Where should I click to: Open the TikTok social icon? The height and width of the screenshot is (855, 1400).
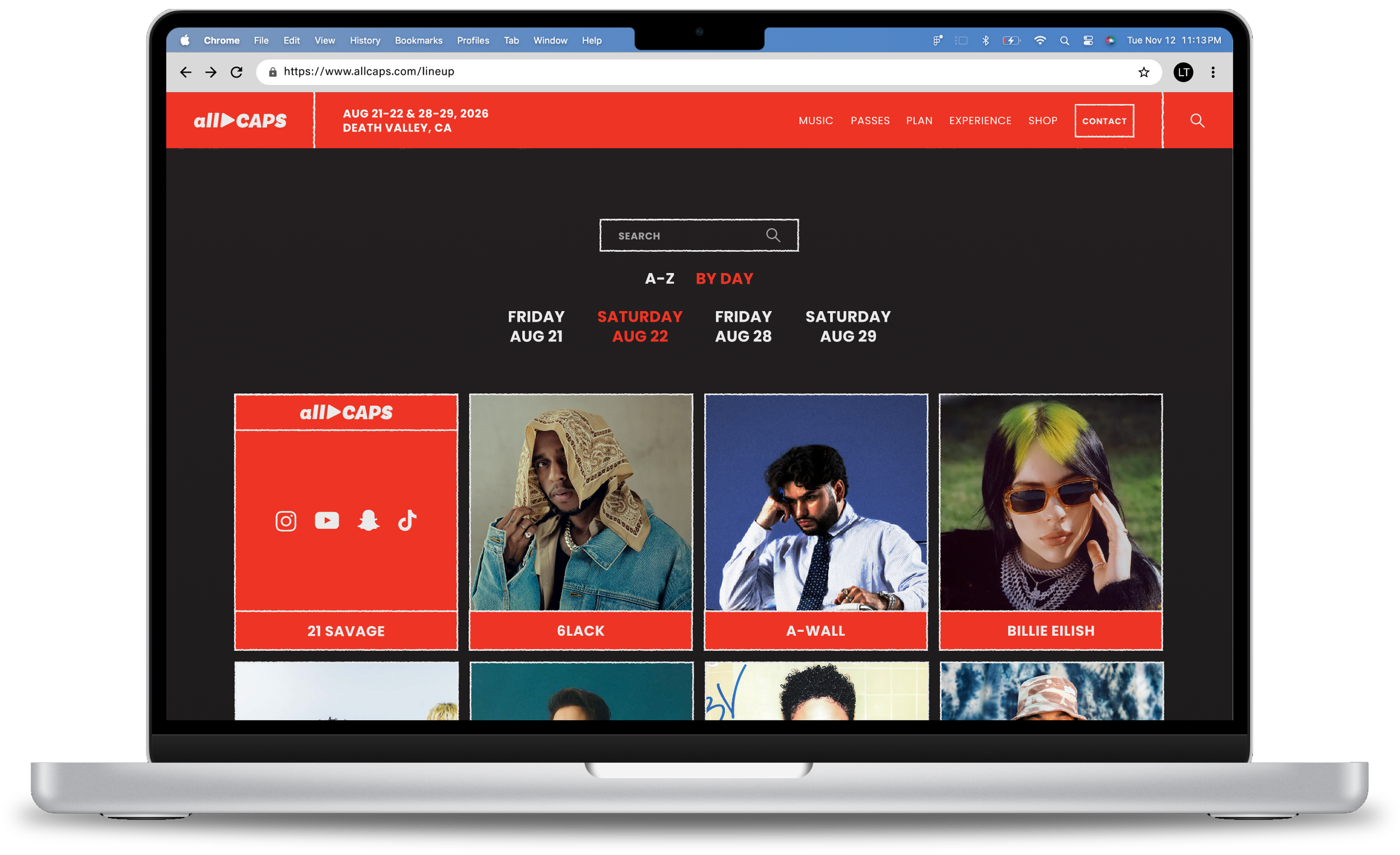407,520
